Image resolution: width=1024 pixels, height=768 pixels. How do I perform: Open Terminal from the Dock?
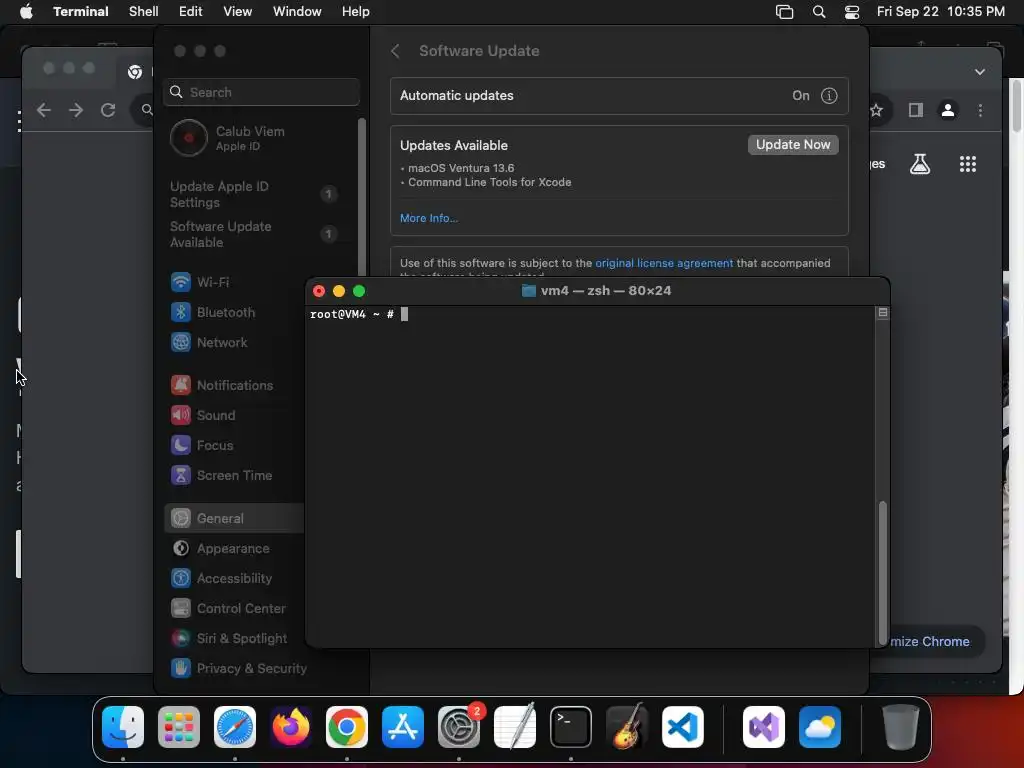coord(571,727)
